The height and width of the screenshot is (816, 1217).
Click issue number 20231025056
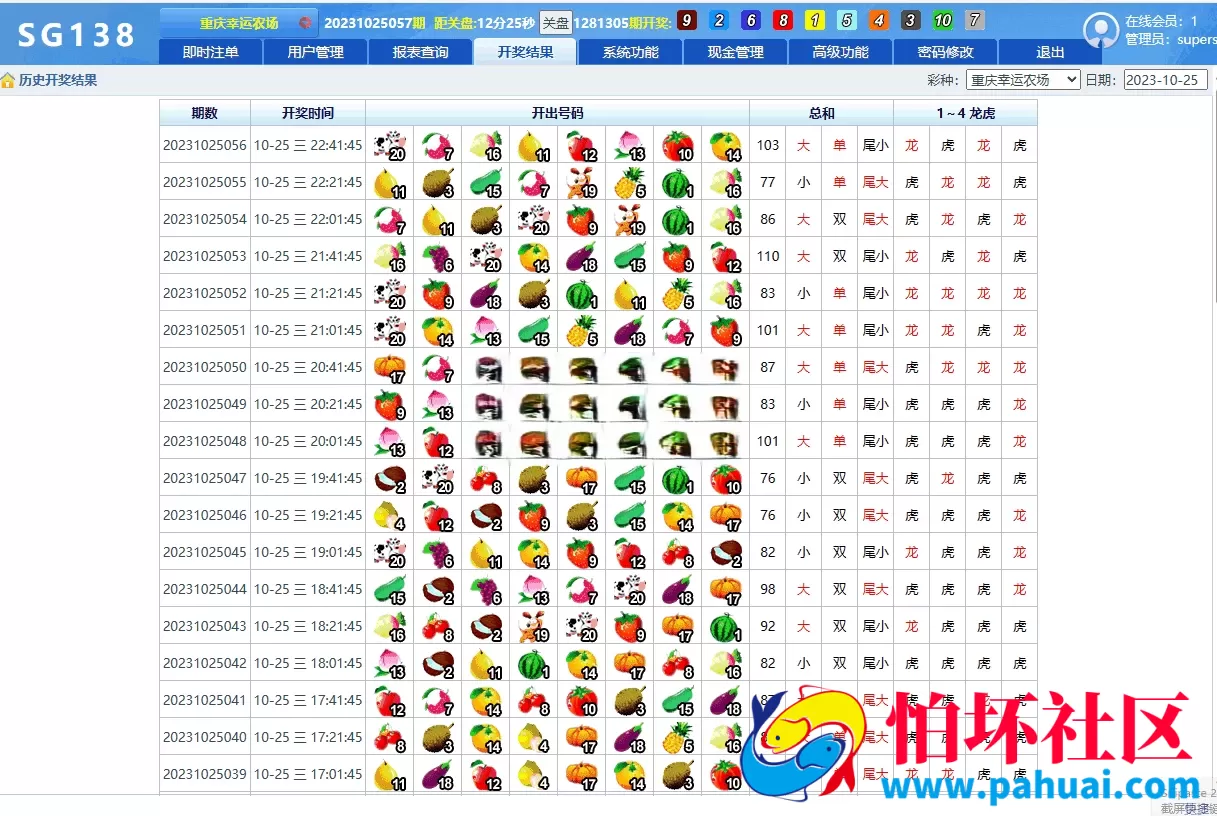coord(204,145)
